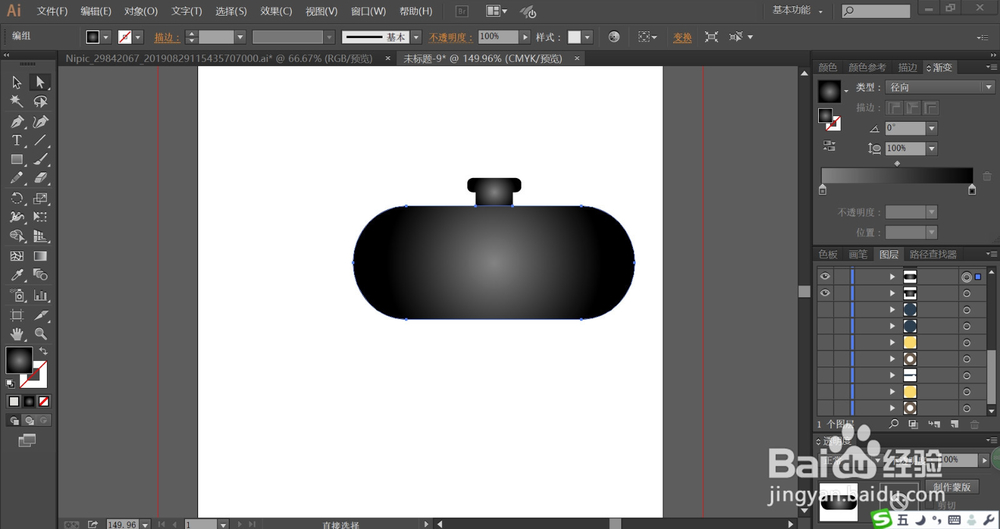Show the hidden third layer row
This screenshot has width=1000, height=529.
coord(825,309)
